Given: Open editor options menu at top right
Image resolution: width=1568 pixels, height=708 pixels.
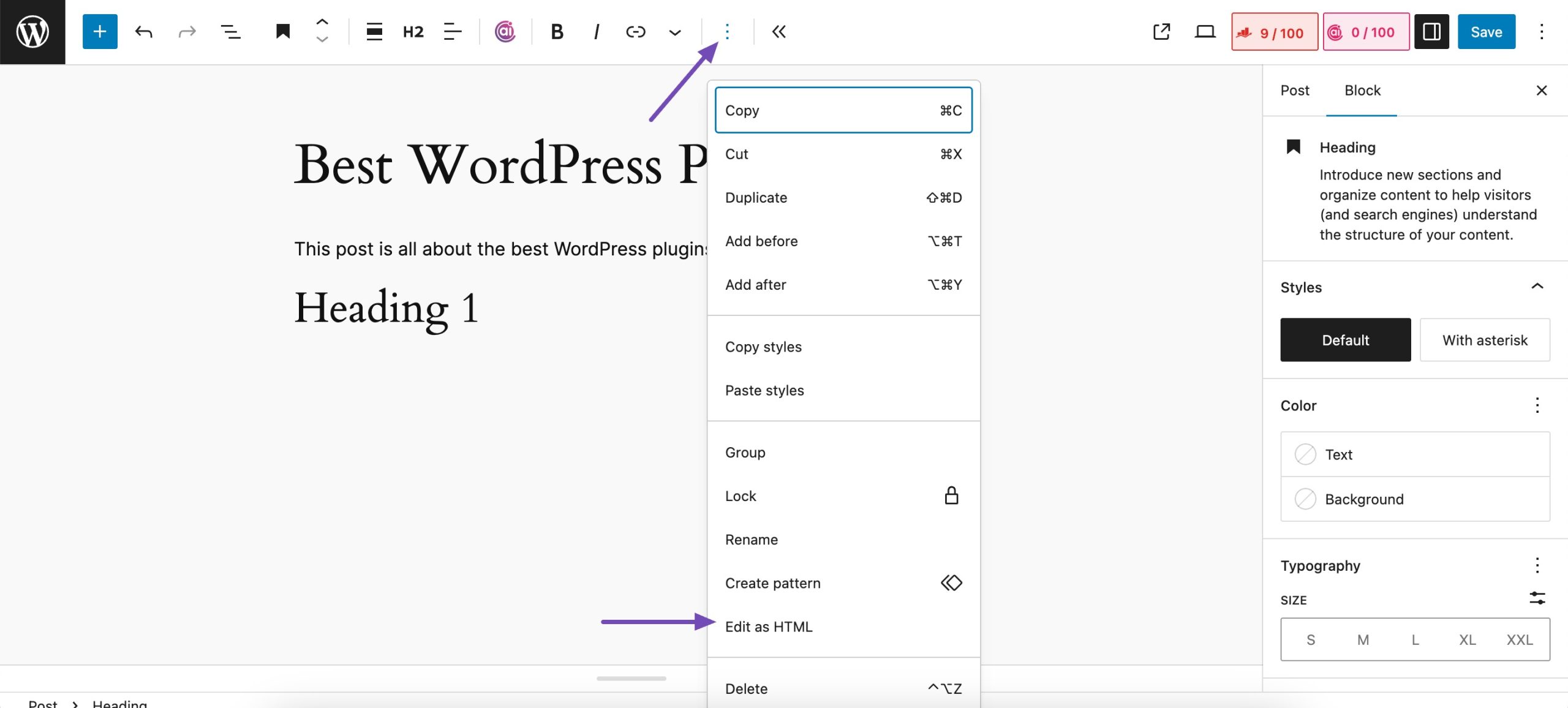Looking at the screenshot, I should pyautogui.click(x=1542, y=32).
